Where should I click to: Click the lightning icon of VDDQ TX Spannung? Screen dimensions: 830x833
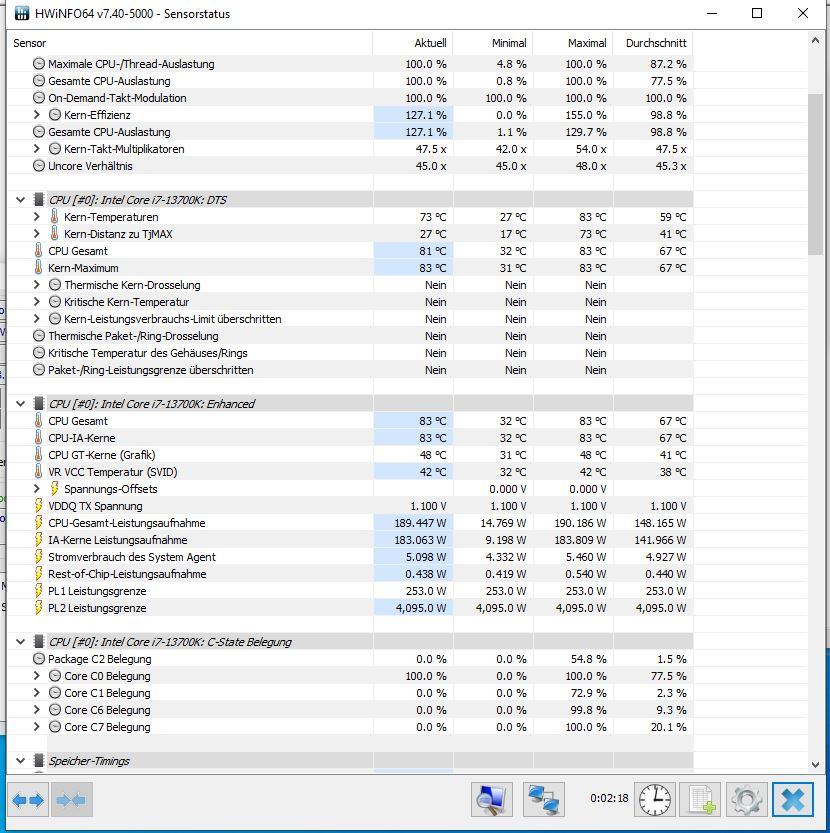pos(38,506)
